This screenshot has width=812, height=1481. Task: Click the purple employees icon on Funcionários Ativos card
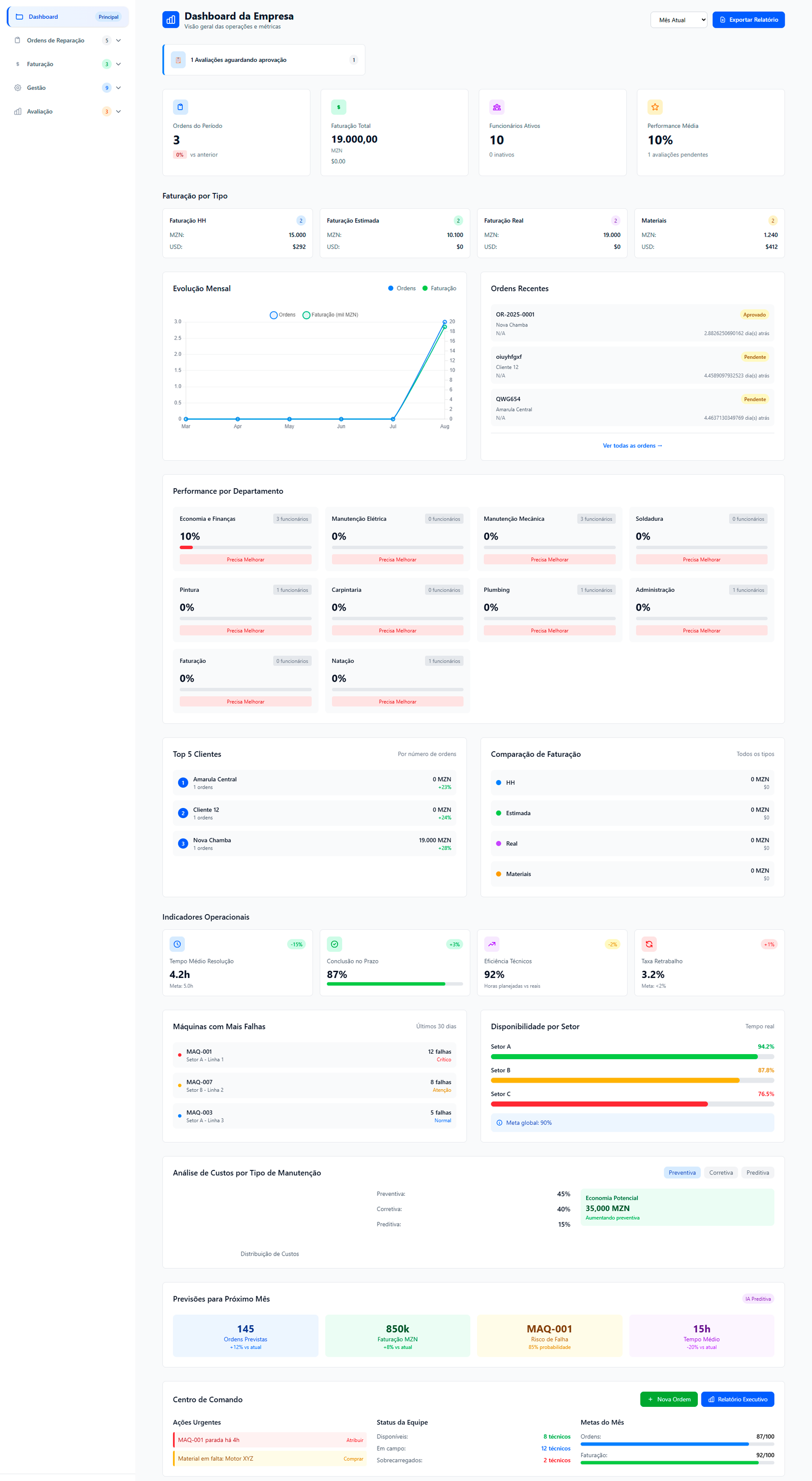(496, 107)
